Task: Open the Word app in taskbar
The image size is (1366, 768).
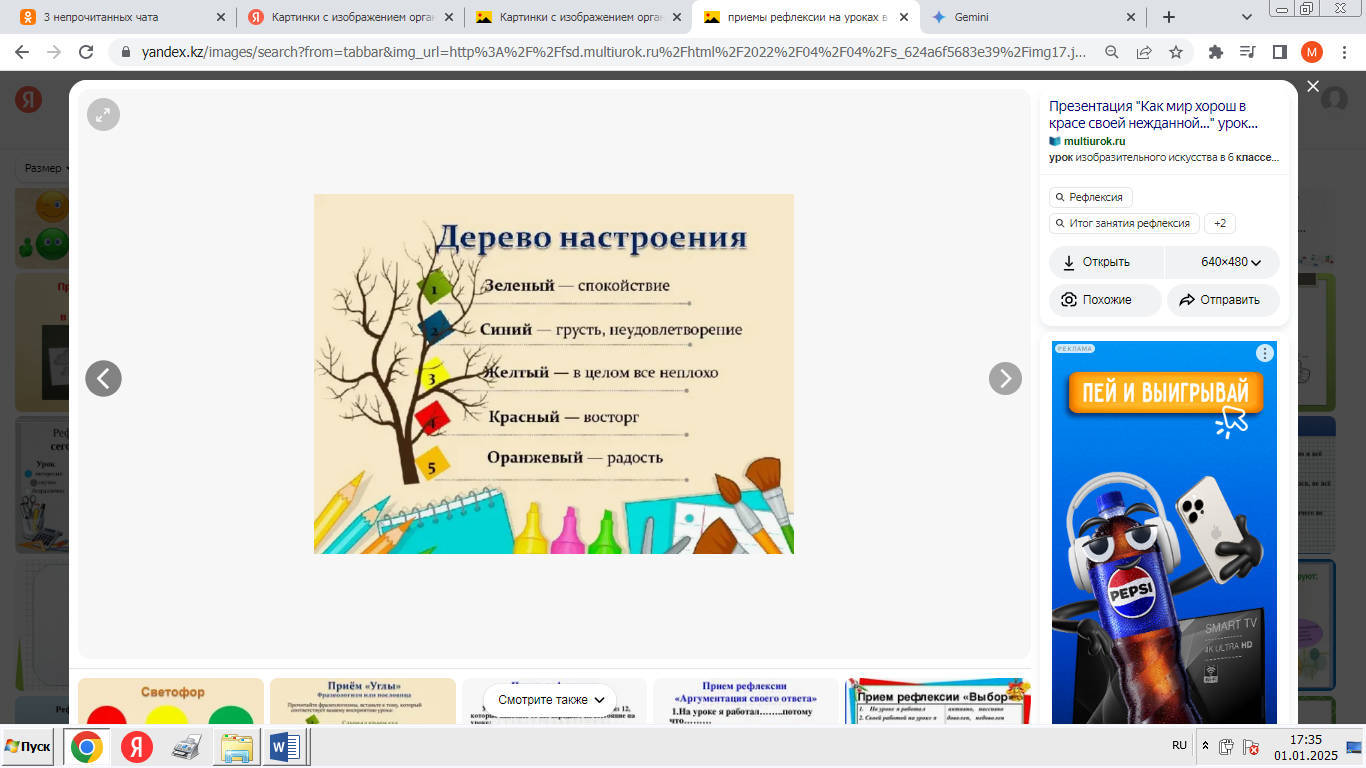Action: click(285, 747)
